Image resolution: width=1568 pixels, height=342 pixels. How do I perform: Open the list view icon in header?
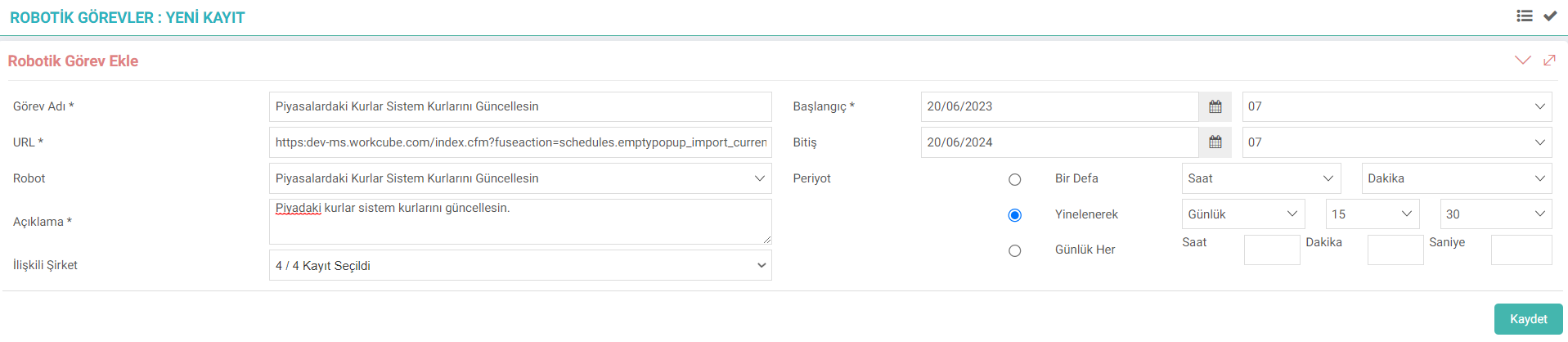pyautogui.click(x=1524, y=16)
